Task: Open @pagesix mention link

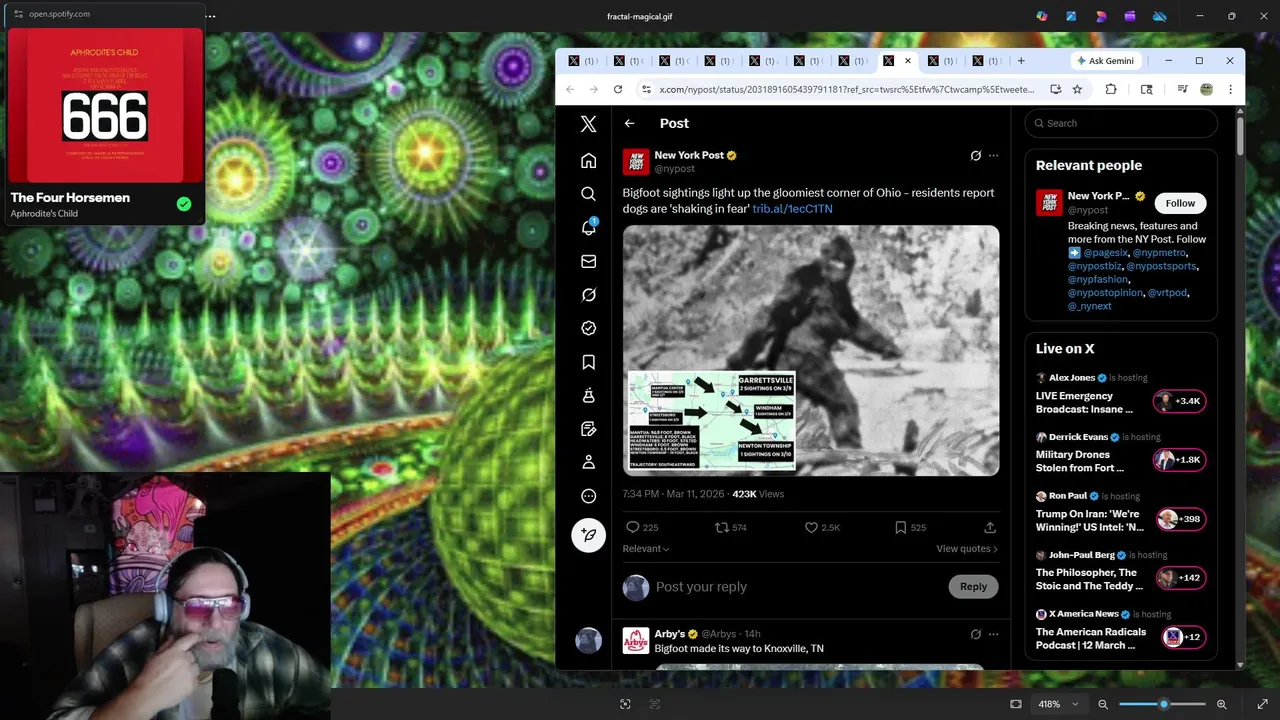Action: click(x=1105, y=253)
